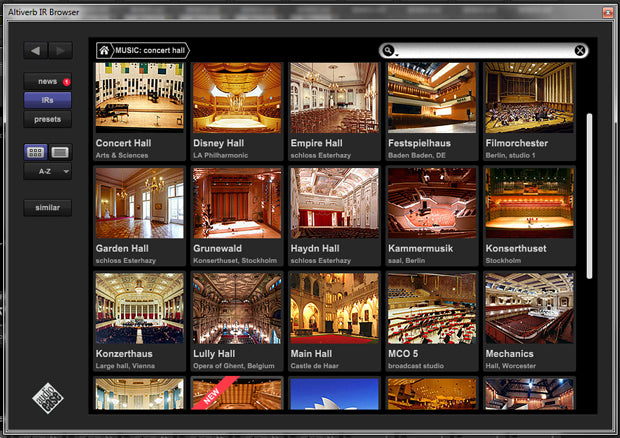Click the magnifier search icon
Viewport: 620px width, 438px height.
389,51
